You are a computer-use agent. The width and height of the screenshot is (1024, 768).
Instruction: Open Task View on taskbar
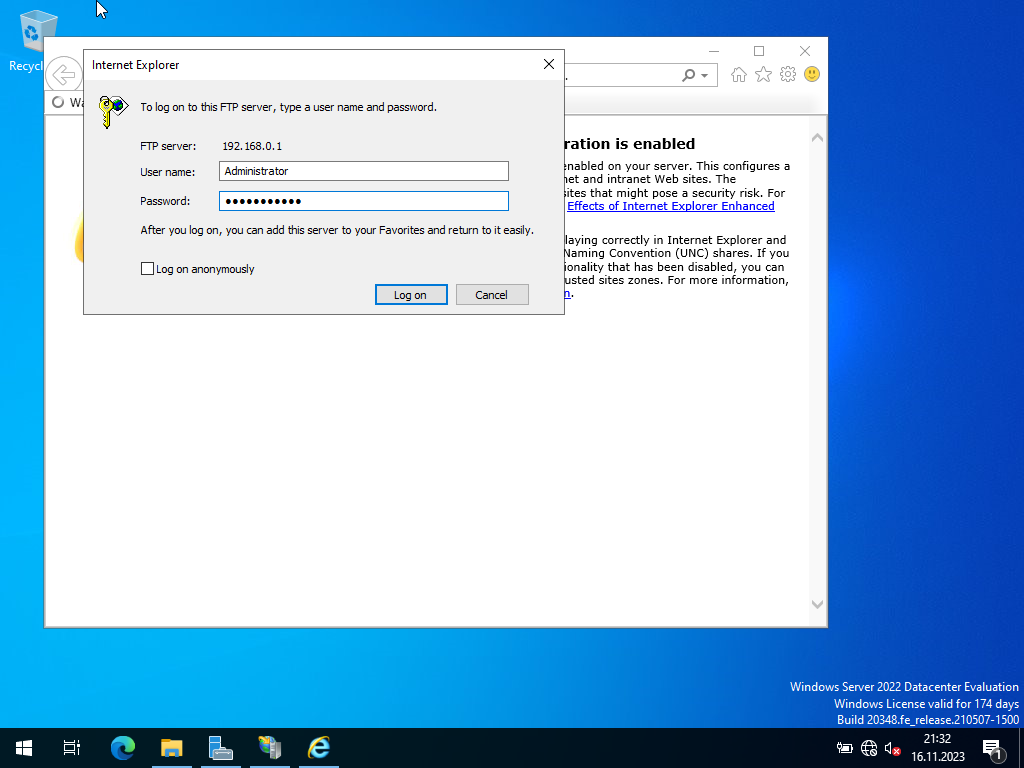[x=72, y=748]
